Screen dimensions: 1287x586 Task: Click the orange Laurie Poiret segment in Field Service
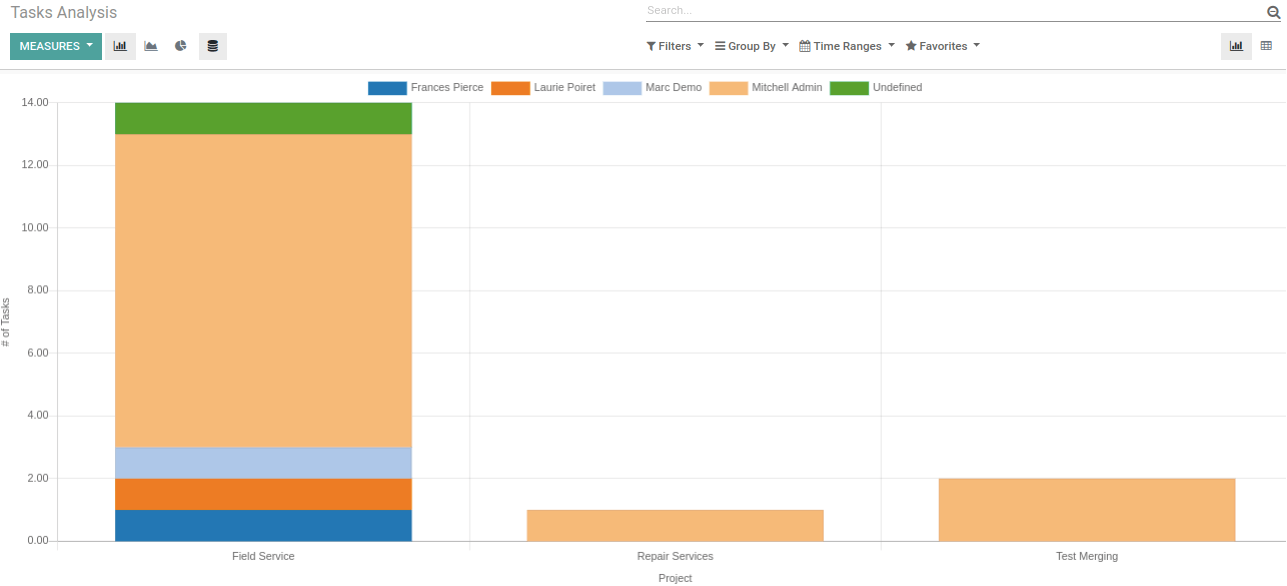pyautogui.click(x=263, y=494)
